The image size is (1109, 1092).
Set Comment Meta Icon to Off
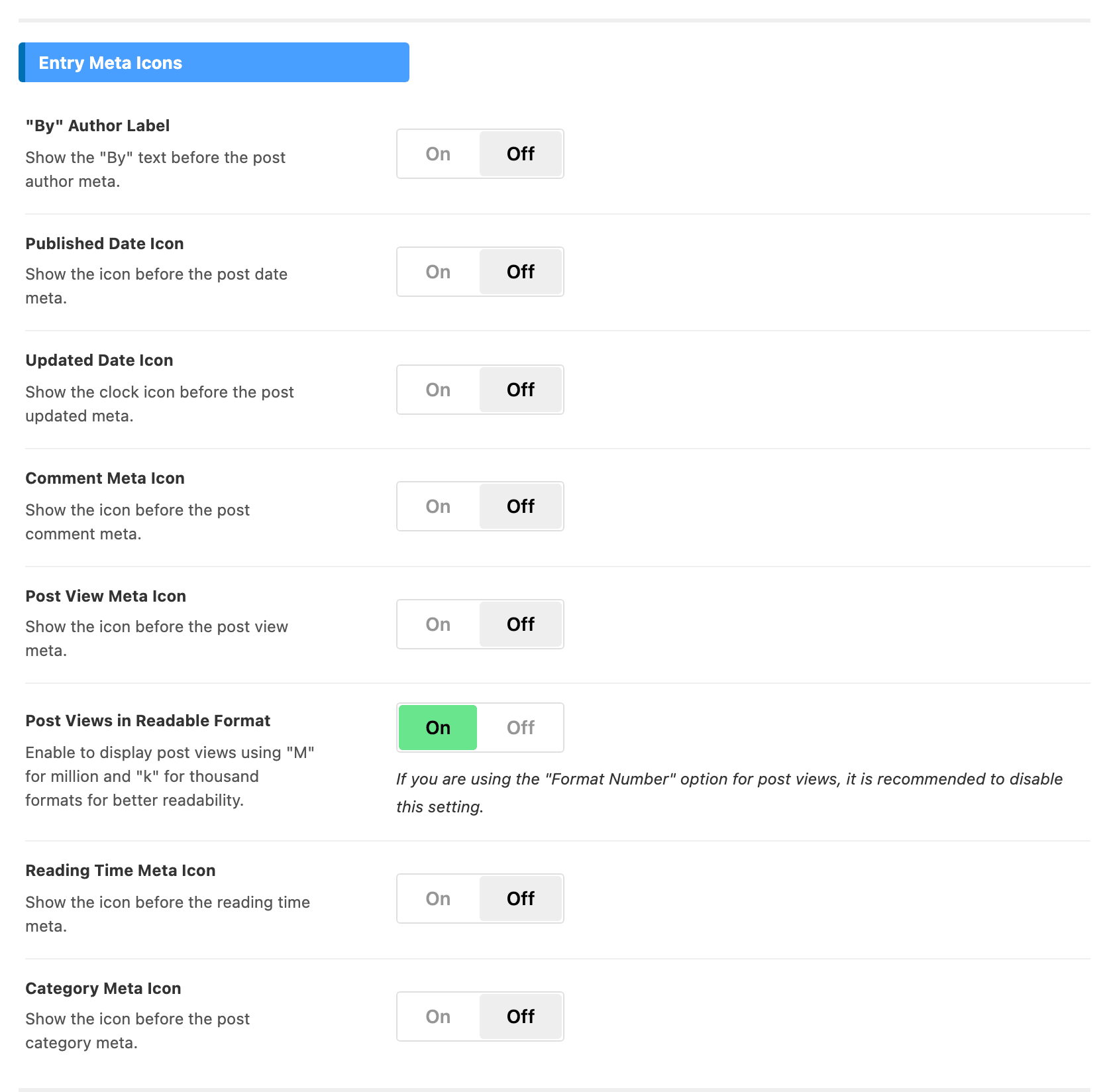pyautogui.click(x=521, y=506)
